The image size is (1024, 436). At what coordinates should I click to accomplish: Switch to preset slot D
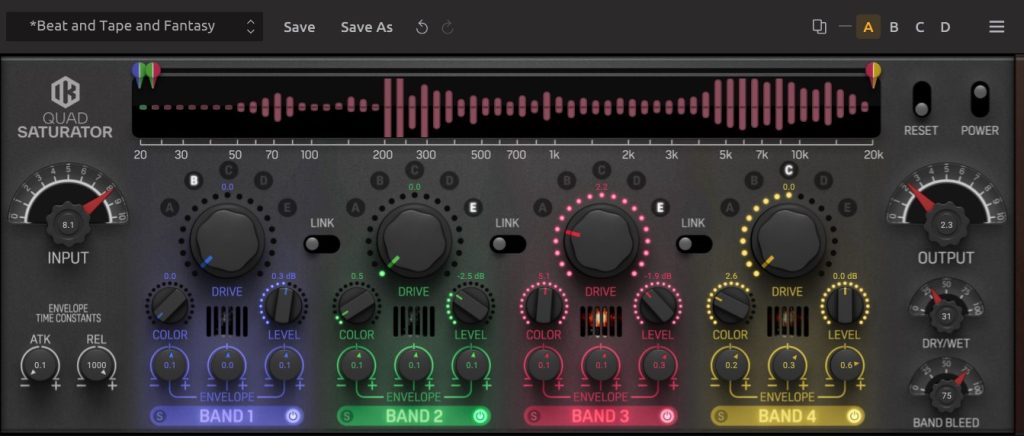945,27
